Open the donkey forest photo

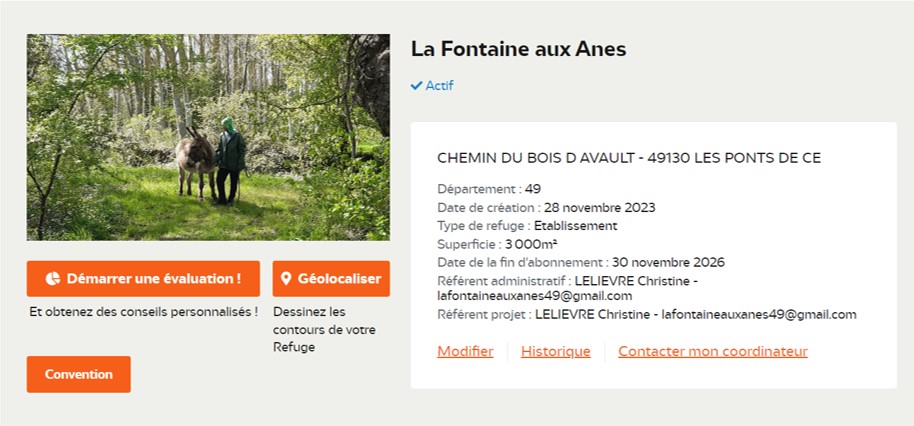pyautogui.click(x=208, y=137)
